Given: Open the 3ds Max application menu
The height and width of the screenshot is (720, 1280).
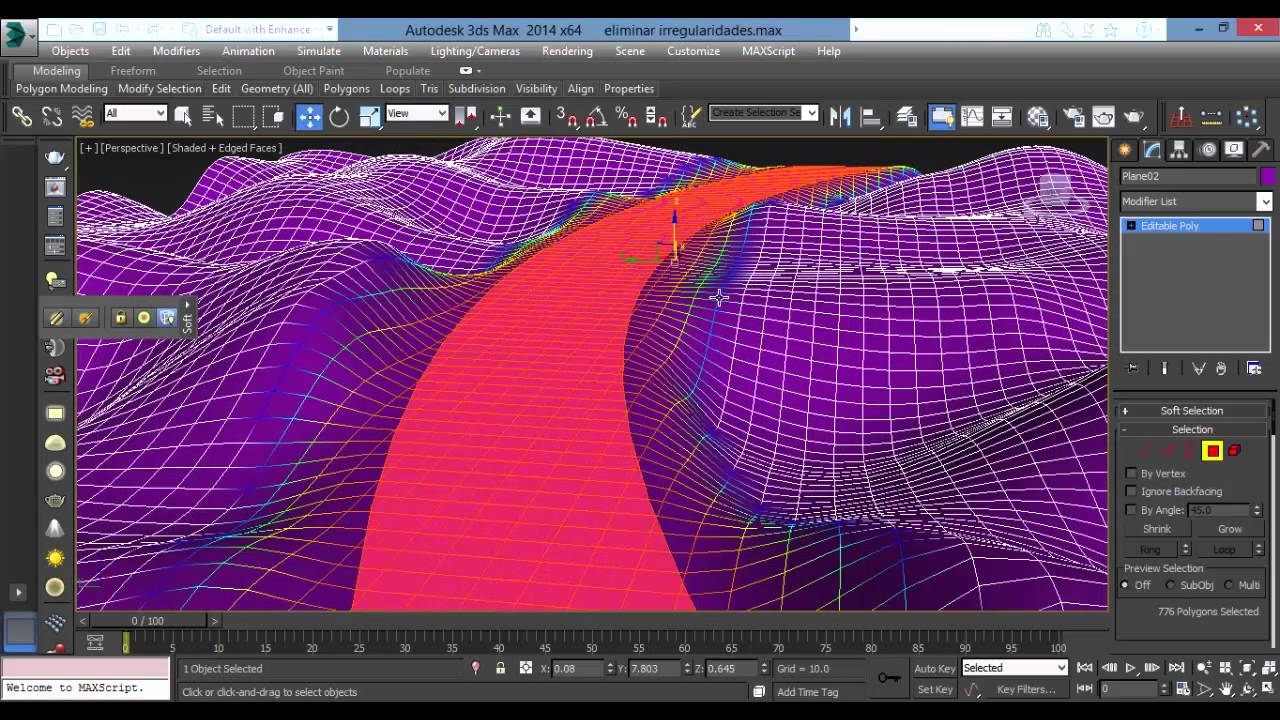Looking at the screenshot, I should click(15, 36).
